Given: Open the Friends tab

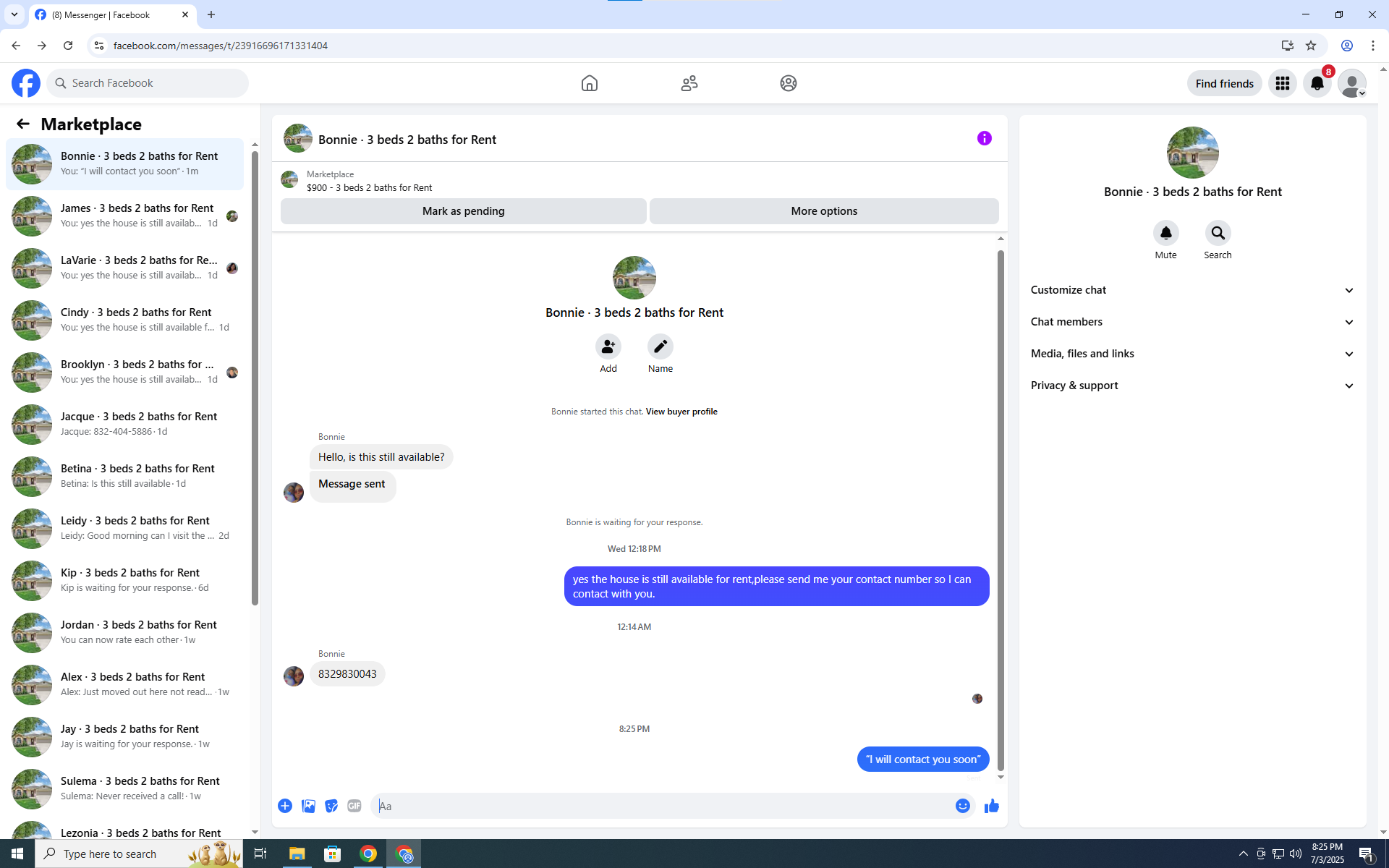Looking at the screenshot, I should (689, 83).
